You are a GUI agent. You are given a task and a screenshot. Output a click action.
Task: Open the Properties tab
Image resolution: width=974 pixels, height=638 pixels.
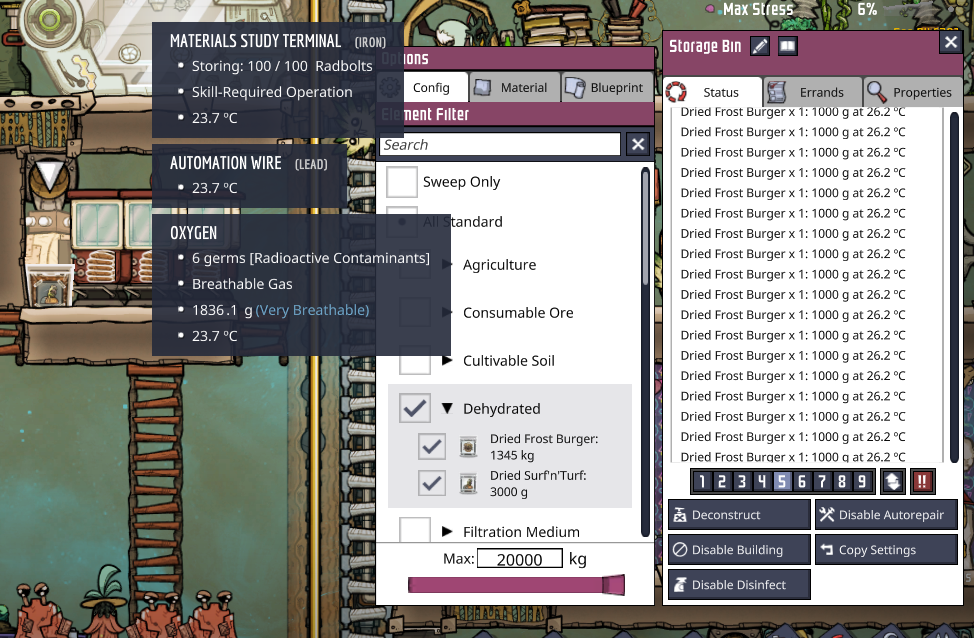point(913,92)
